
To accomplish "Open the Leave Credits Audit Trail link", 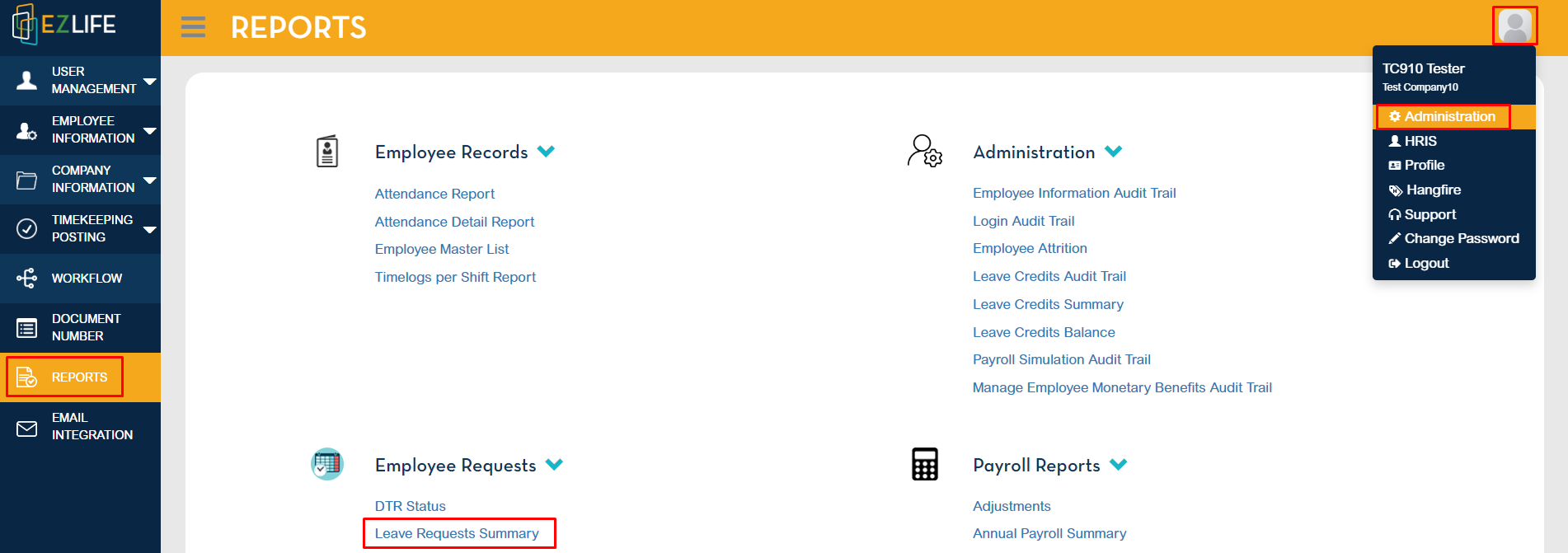I will tap(1049, 276).
